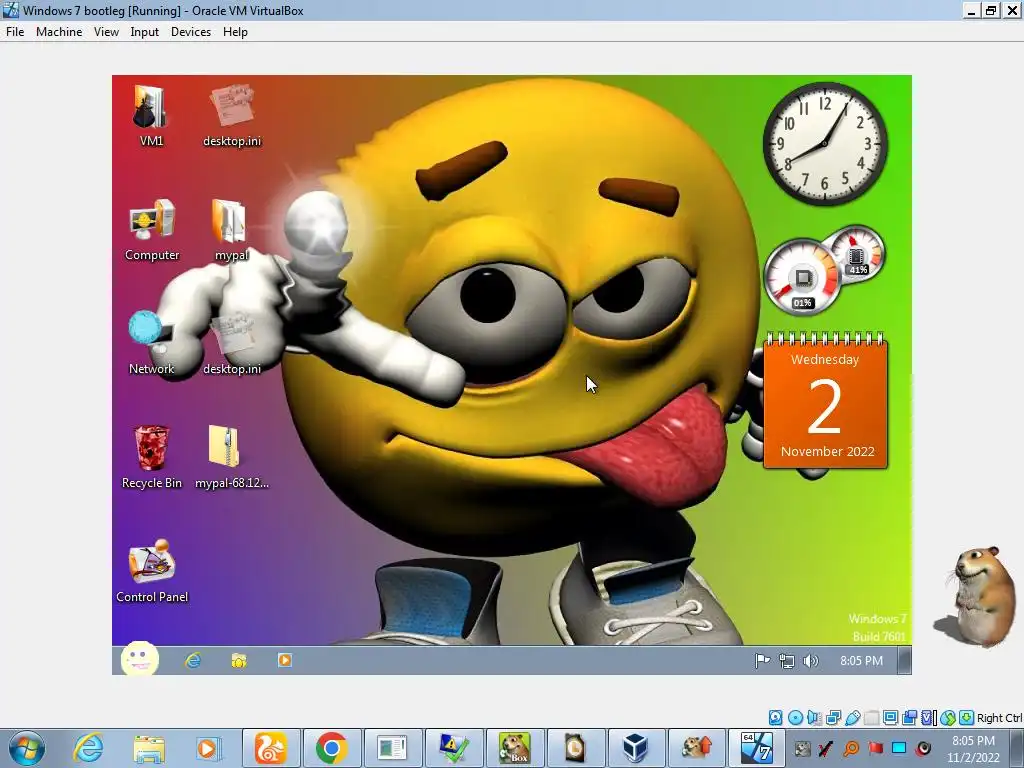
Task: Select the top desktop.ini file icon
Action: click(232, 116)
